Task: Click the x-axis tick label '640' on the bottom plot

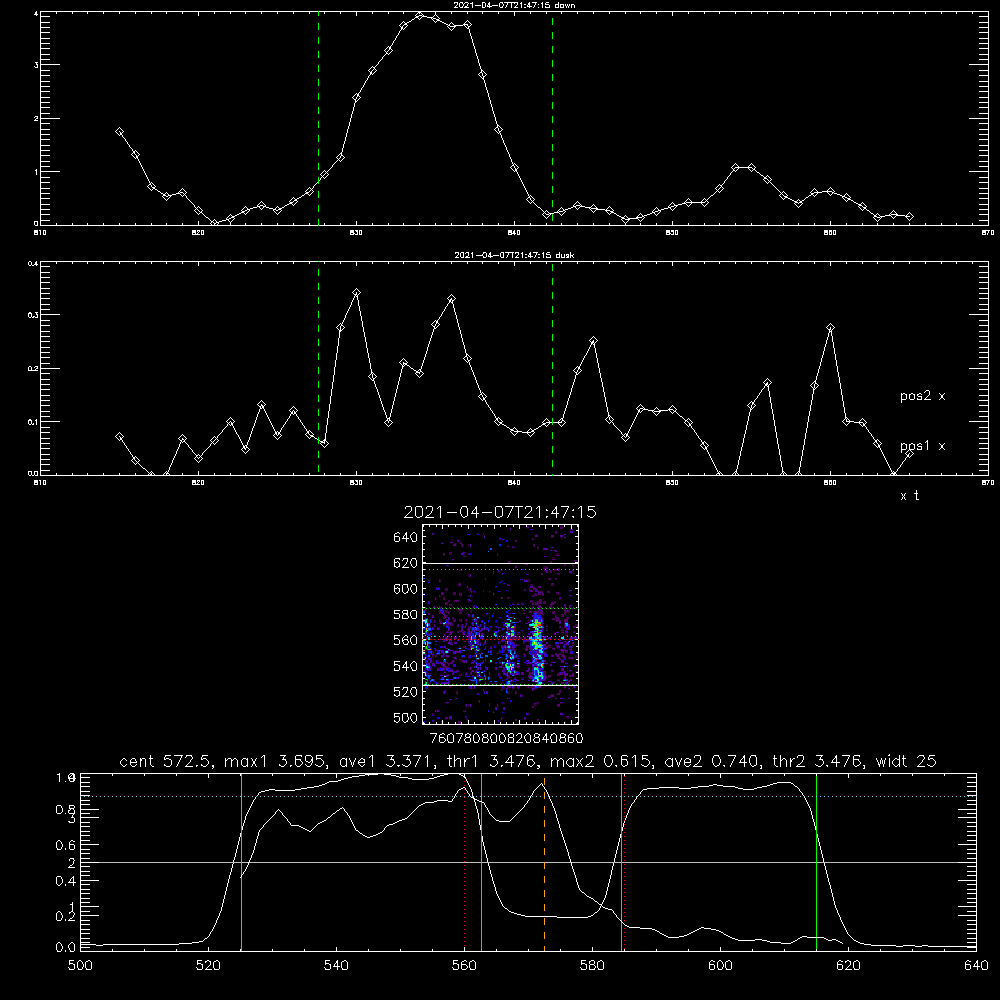Action: coord(976,966)
